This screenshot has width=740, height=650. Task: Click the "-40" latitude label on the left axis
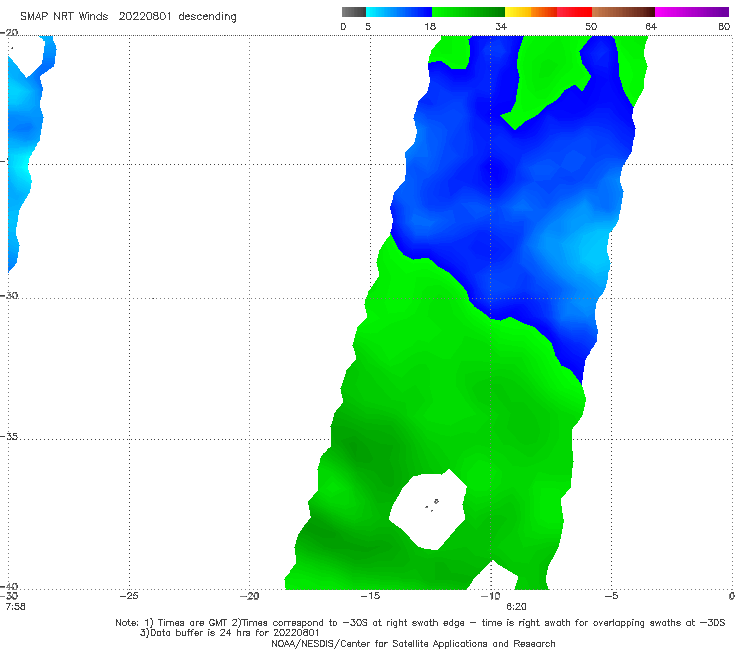click(x=9, y=587)
